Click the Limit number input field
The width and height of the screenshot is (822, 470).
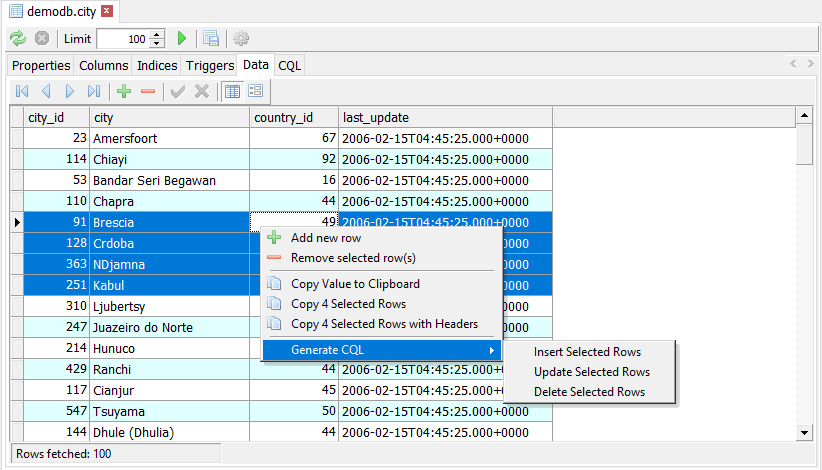122,39
